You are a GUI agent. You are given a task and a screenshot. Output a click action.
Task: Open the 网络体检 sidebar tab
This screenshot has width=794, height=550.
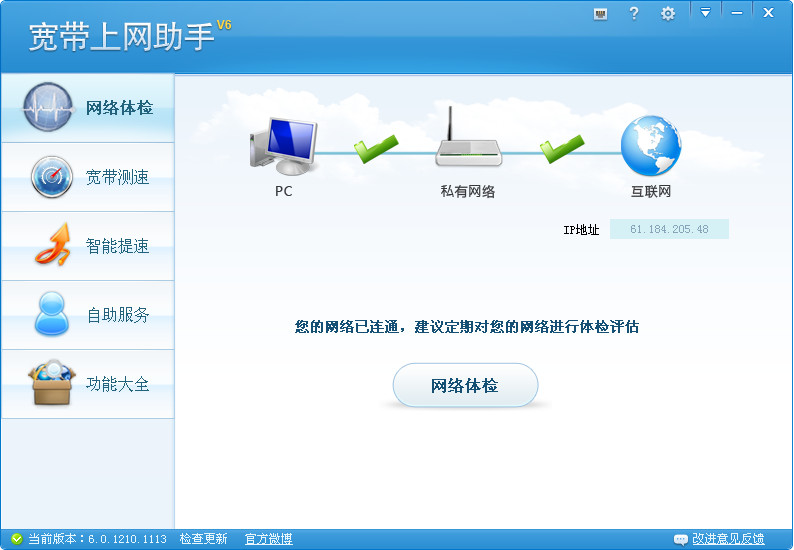click(x=88, y=108)
